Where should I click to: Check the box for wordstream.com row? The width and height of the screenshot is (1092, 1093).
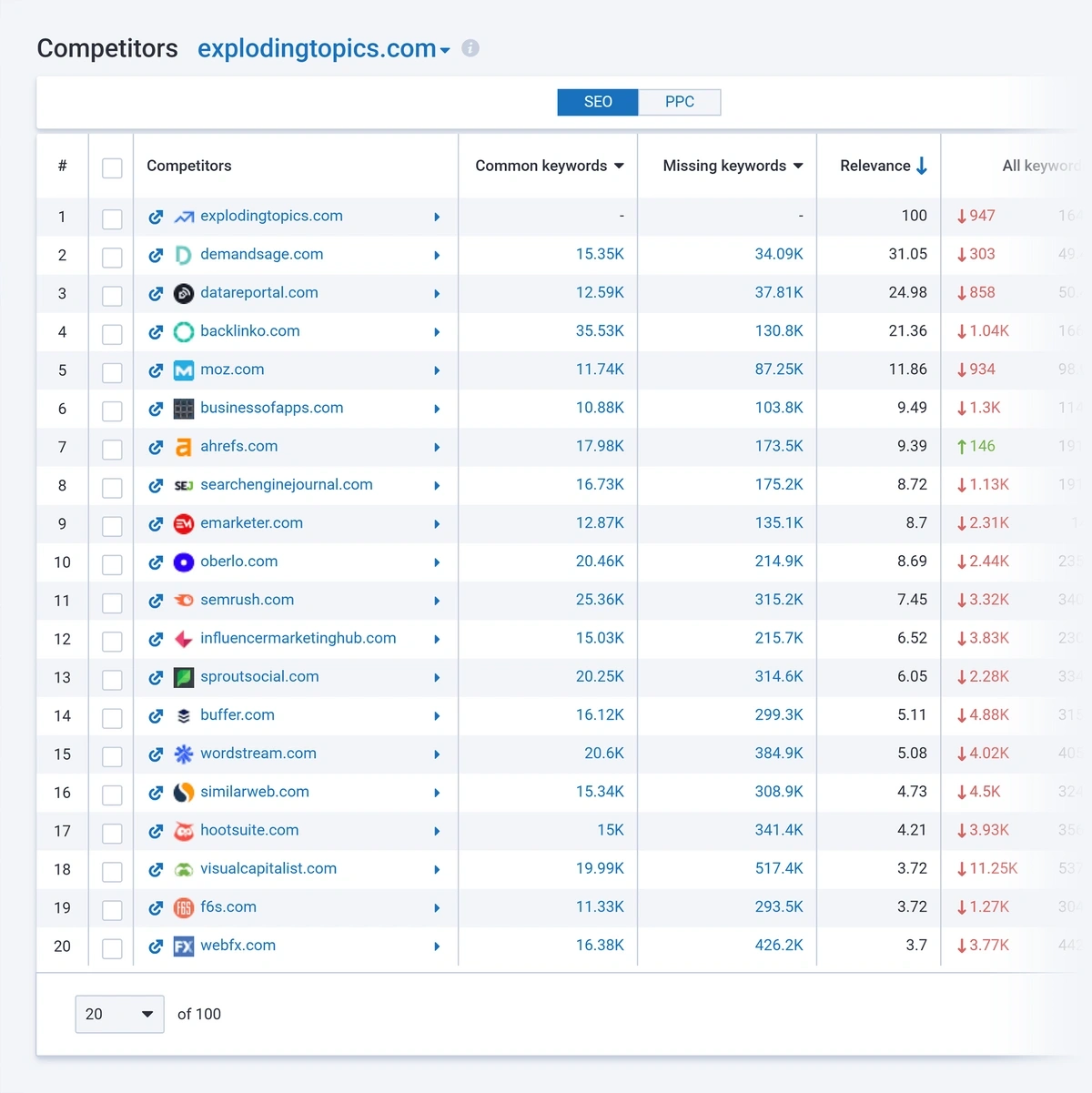112,756
